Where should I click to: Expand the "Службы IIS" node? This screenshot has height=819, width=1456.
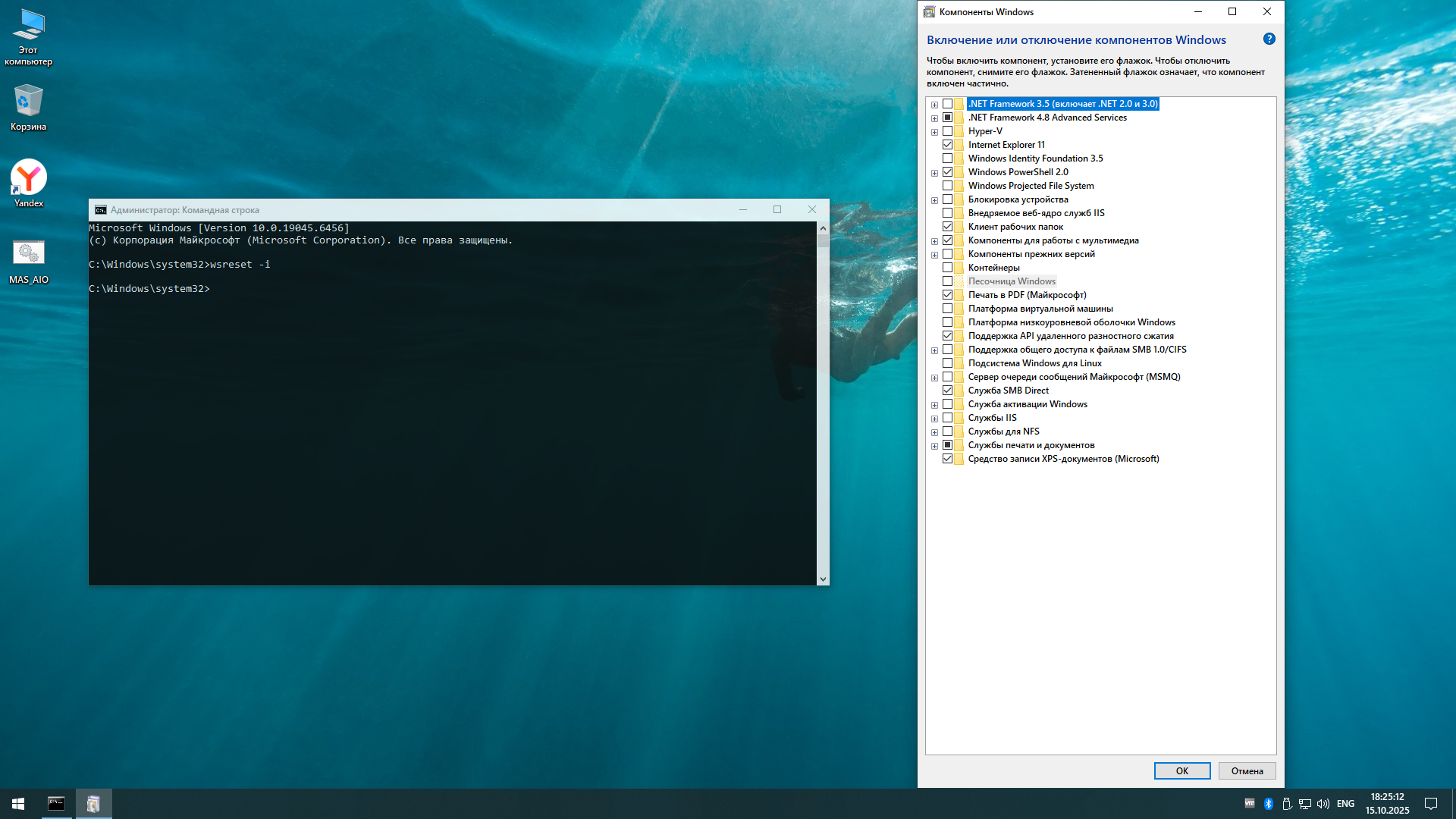(x=934, y=417)
